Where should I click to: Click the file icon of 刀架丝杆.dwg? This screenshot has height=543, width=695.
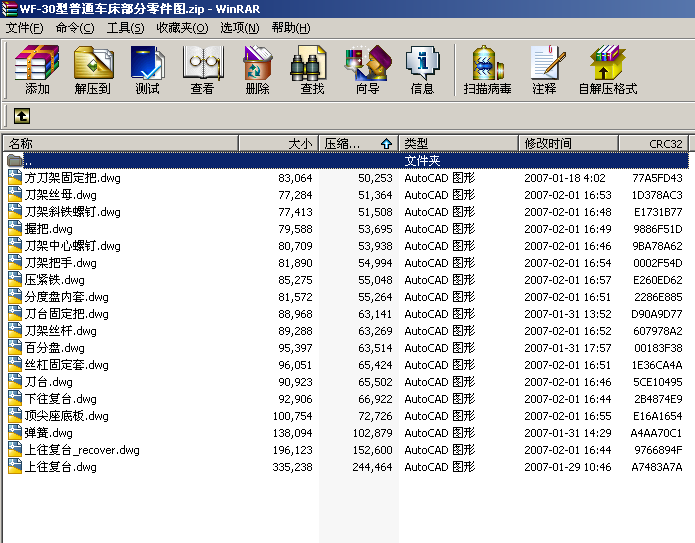pos(15,330)
